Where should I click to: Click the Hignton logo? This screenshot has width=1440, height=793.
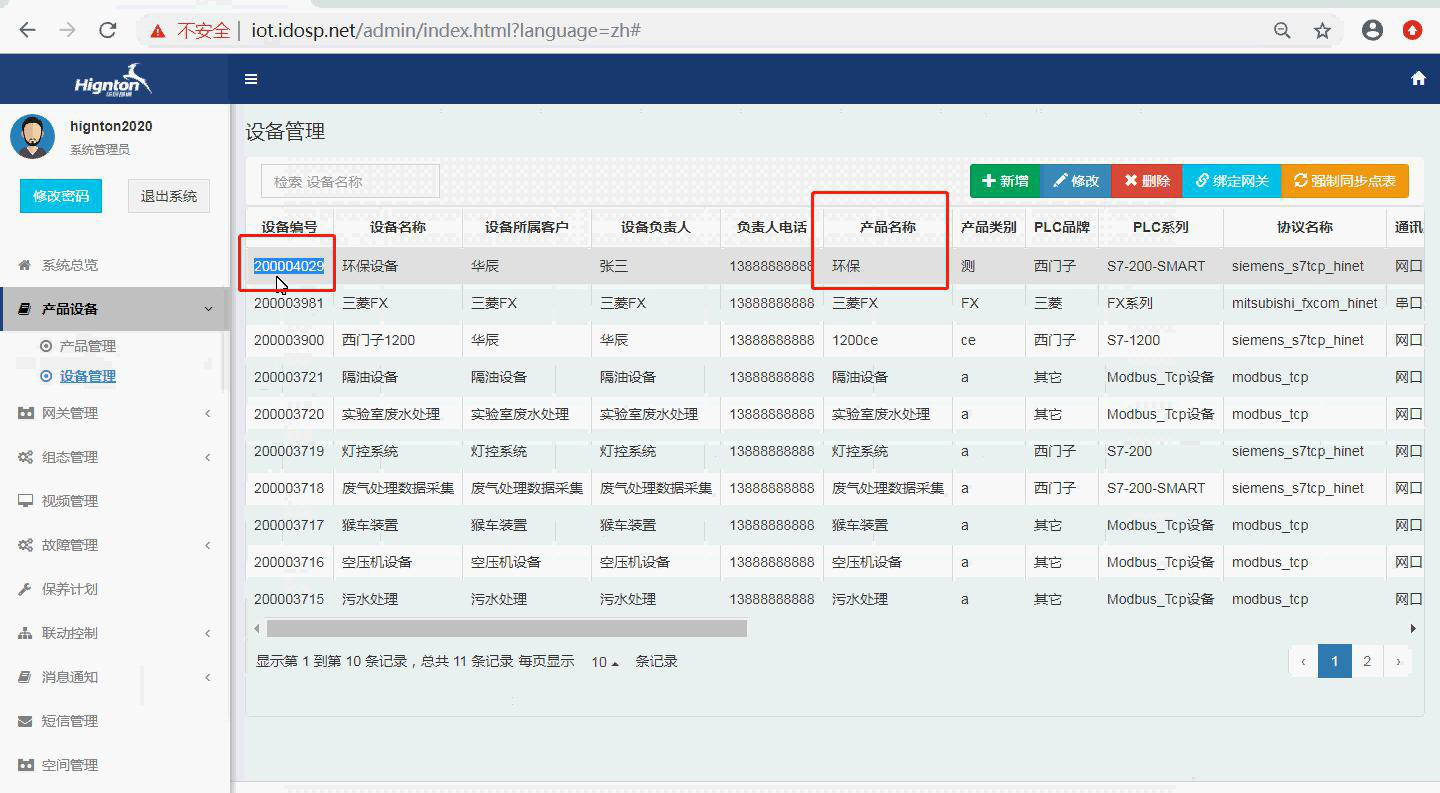point(113,78)
